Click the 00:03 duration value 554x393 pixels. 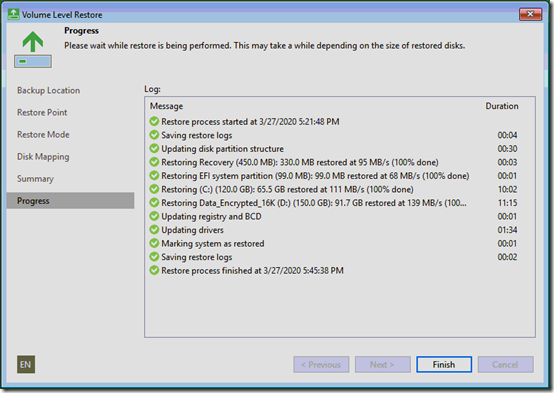(507, 162)
